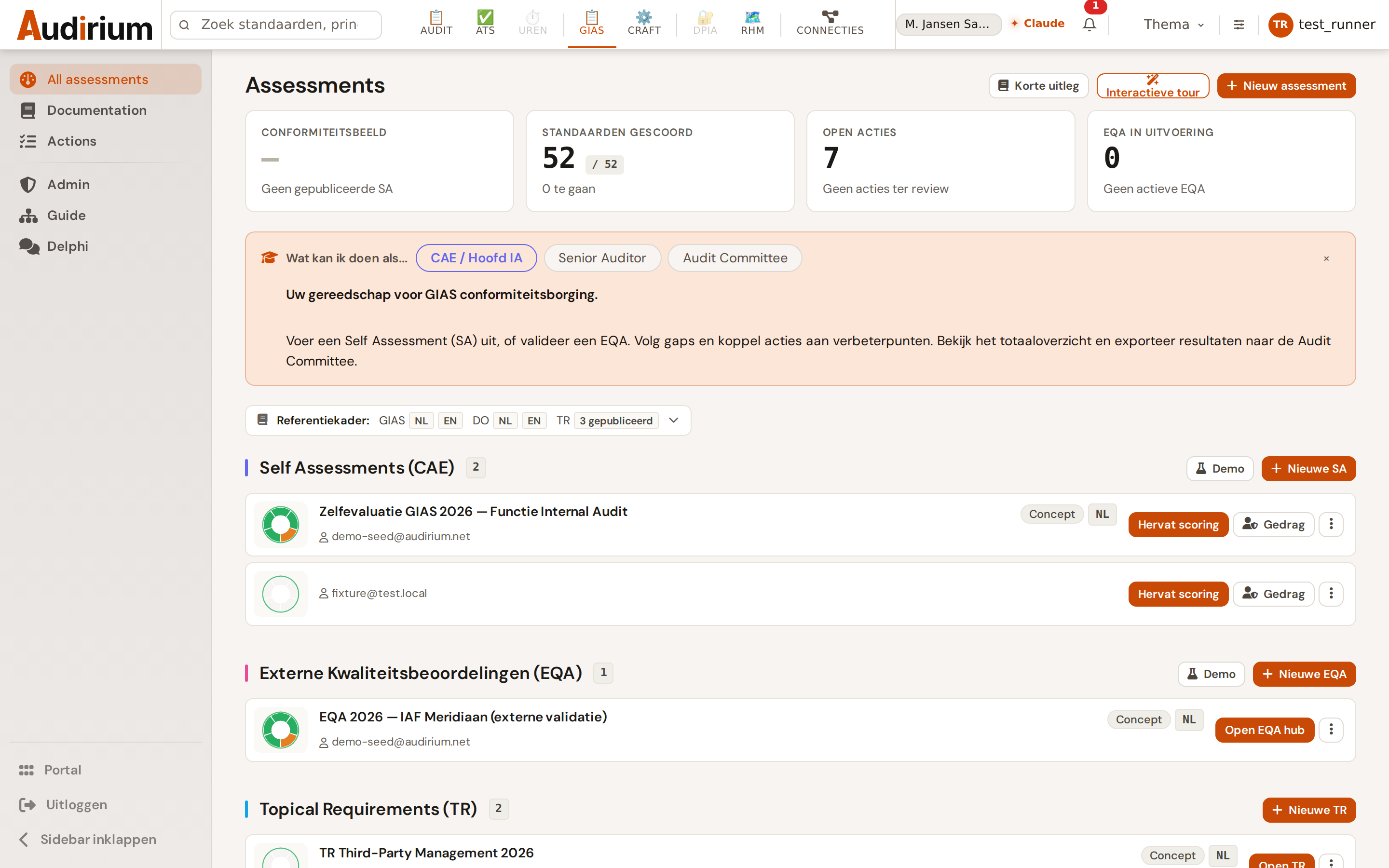
Task: Go to Documentation in sidebar
Action: pyautogui.click(x=106, y=110)
